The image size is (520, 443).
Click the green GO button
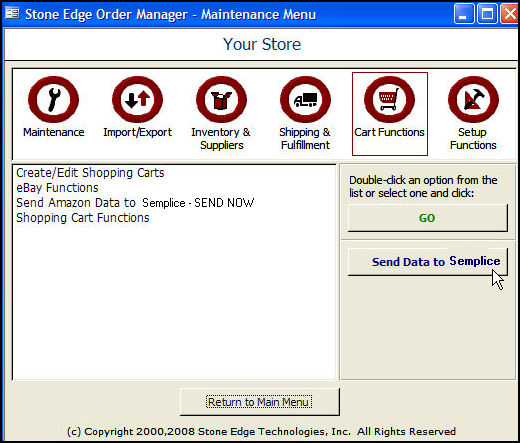(428, 218)
